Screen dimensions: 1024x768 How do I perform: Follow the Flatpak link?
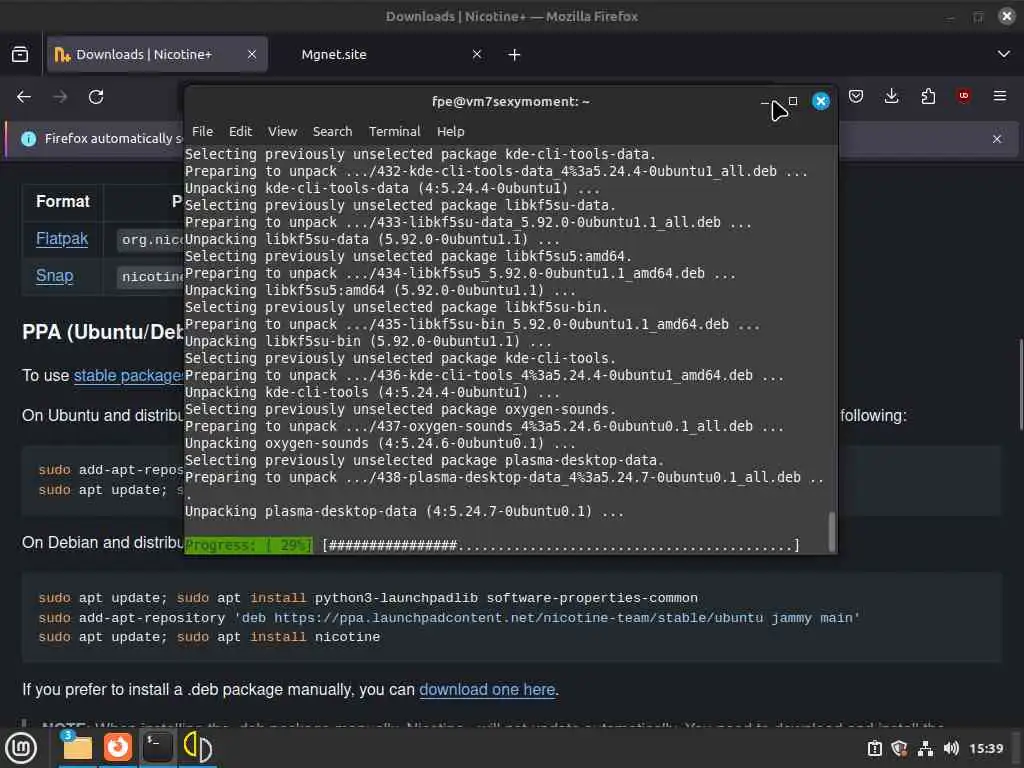point(62,238)
